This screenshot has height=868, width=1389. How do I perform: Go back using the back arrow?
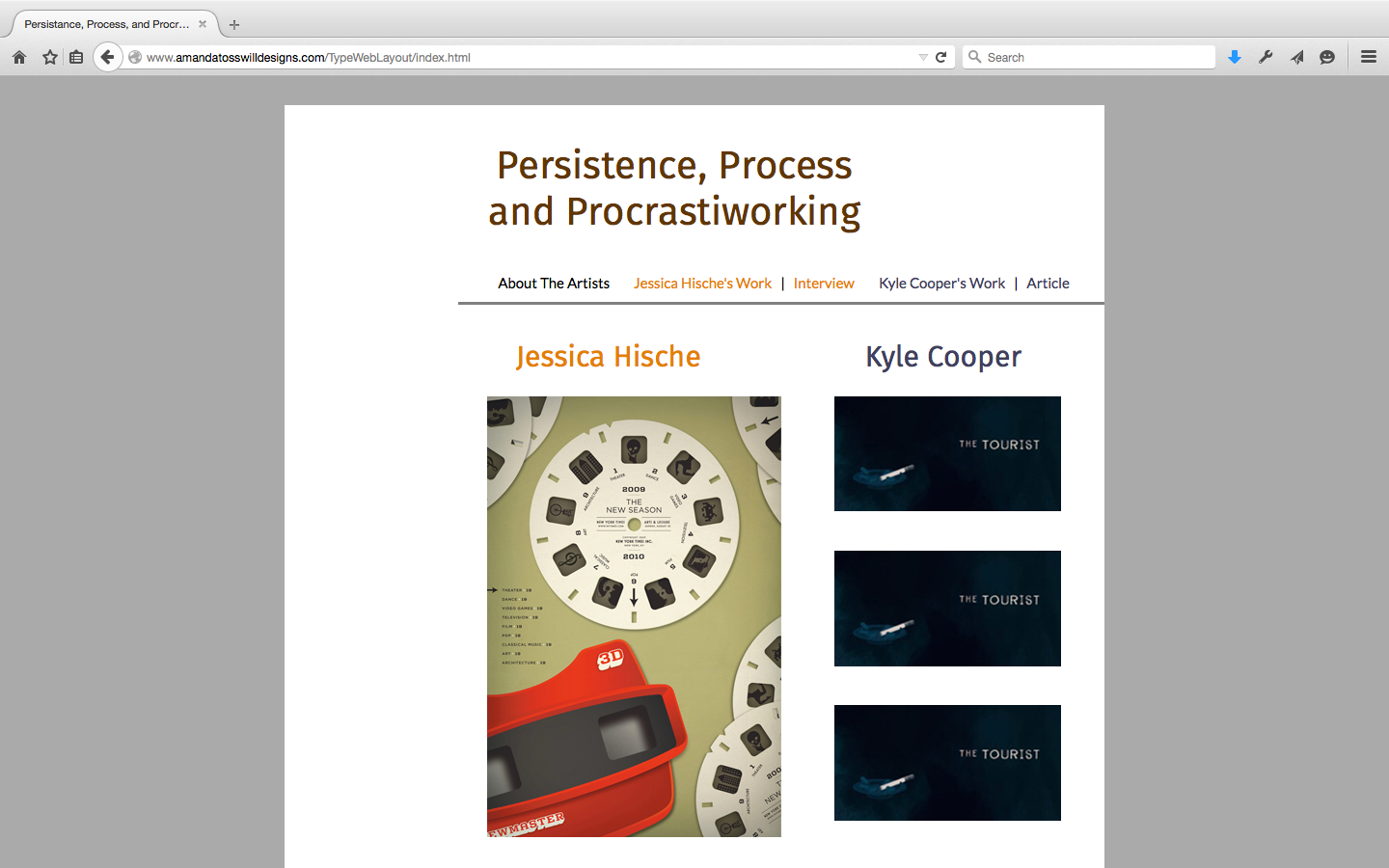107,57
